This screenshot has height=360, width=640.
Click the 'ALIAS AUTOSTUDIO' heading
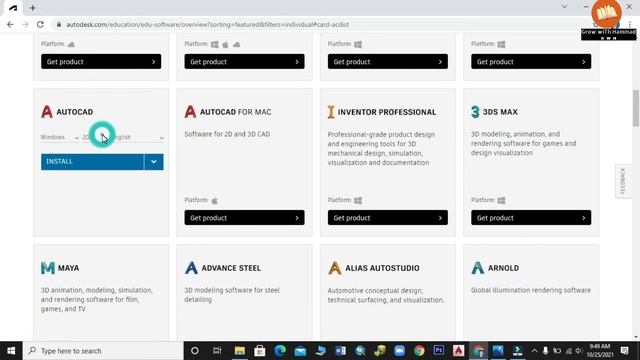382,268
